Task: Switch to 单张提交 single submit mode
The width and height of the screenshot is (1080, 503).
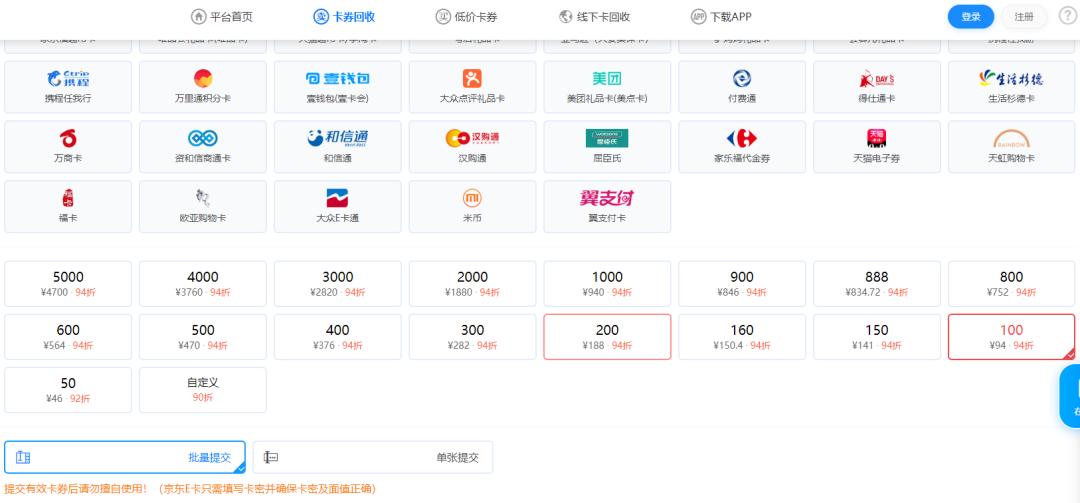Action: [x=373, y=458]
